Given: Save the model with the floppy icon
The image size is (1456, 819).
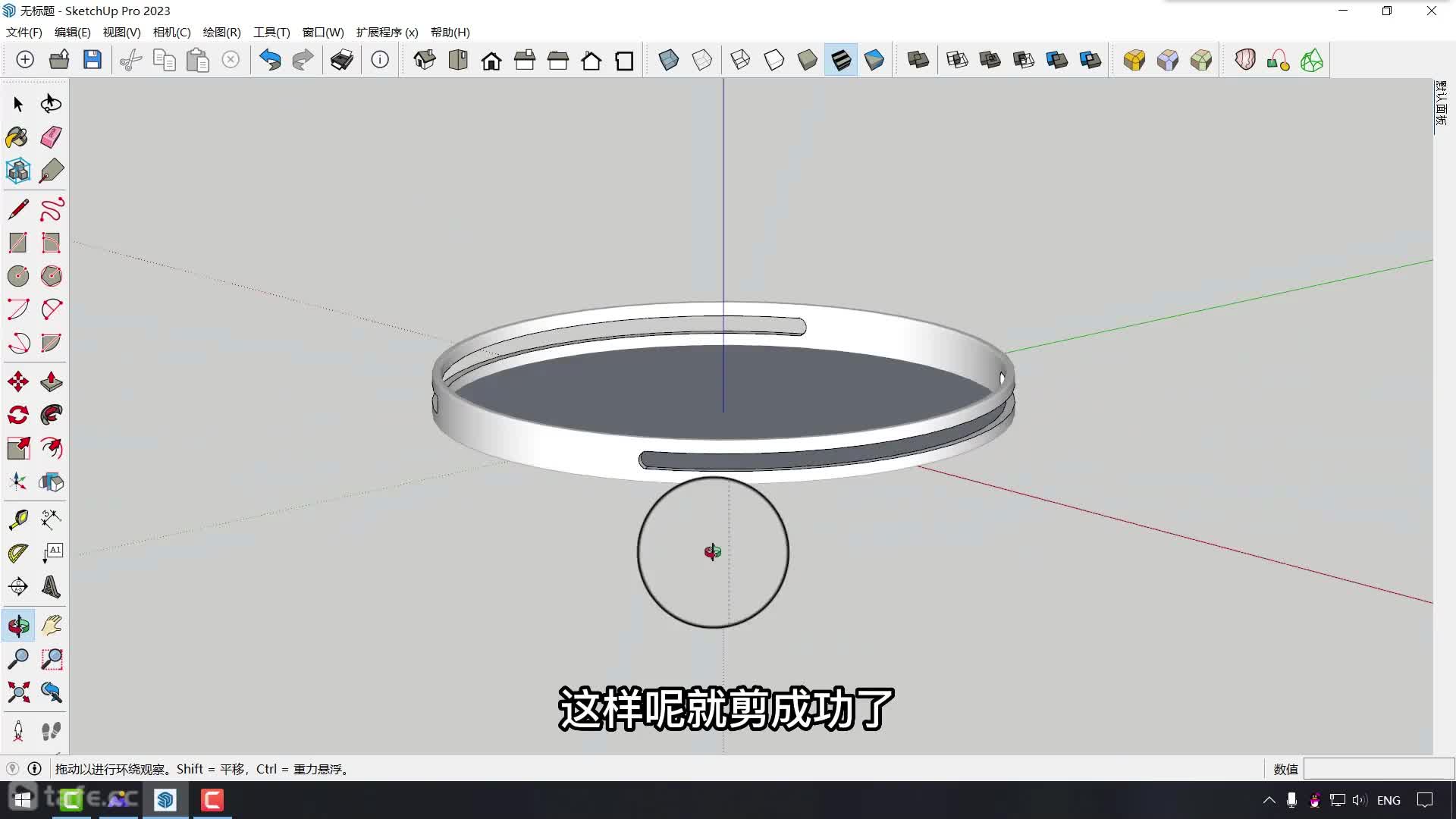Looking at the screenshot, I should point(93,60).
